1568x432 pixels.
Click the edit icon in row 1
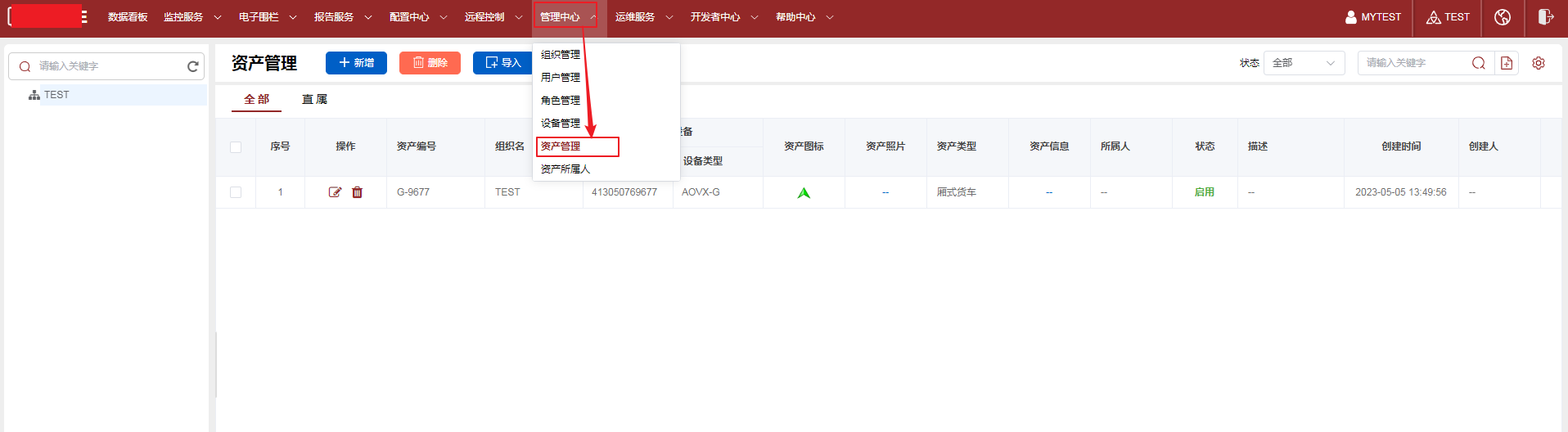coord(335,192)
